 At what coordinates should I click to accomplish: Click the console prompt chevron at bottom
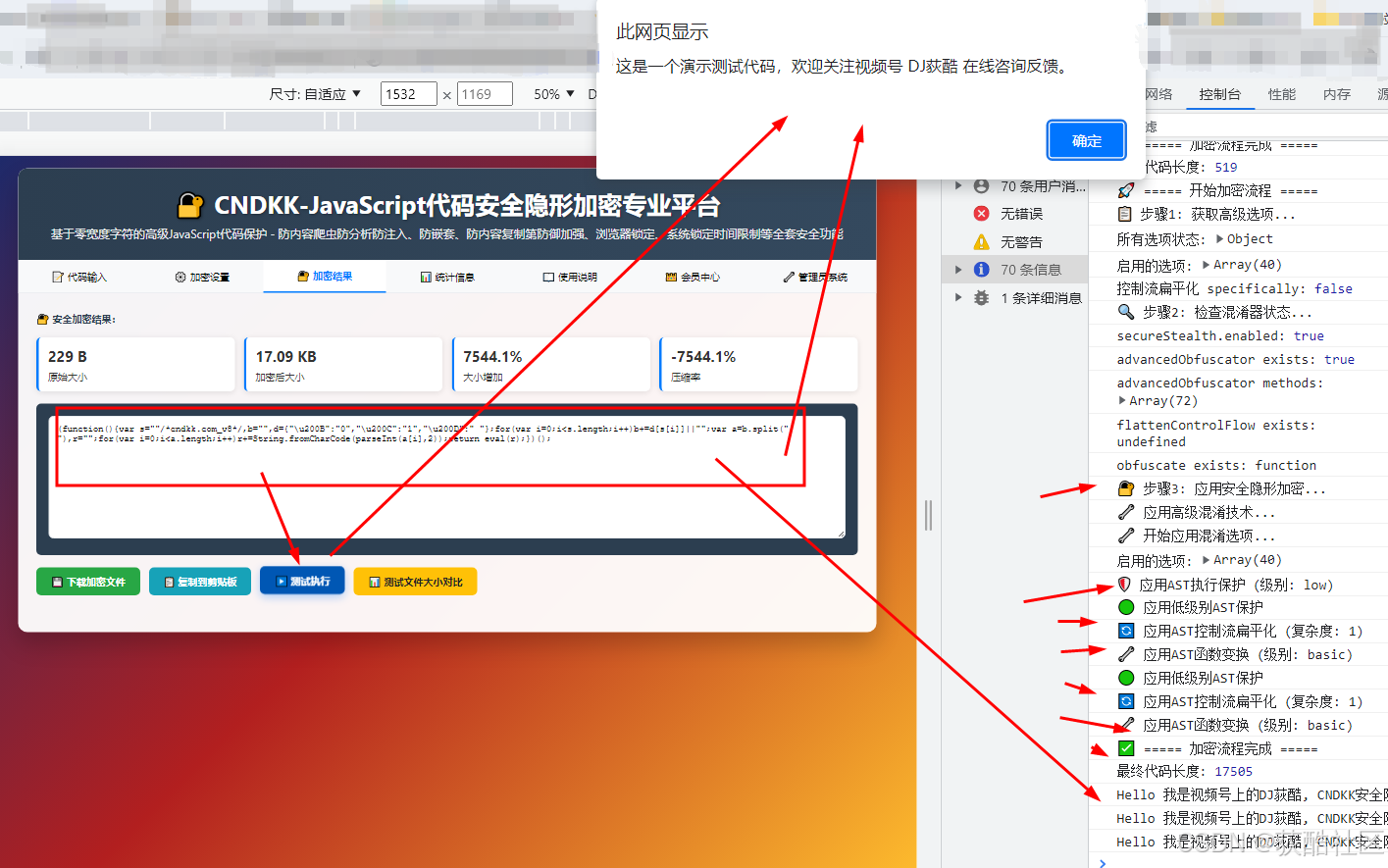click(x=1103, y=863)
